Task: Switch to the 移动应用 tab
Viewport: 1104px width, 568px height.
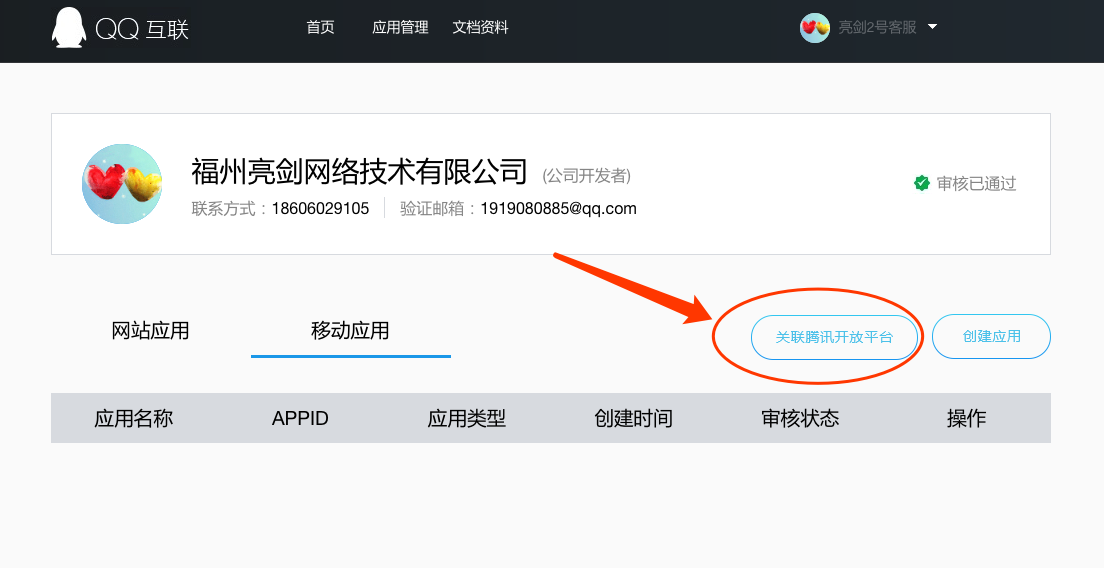Action: [x=351, y=331]
